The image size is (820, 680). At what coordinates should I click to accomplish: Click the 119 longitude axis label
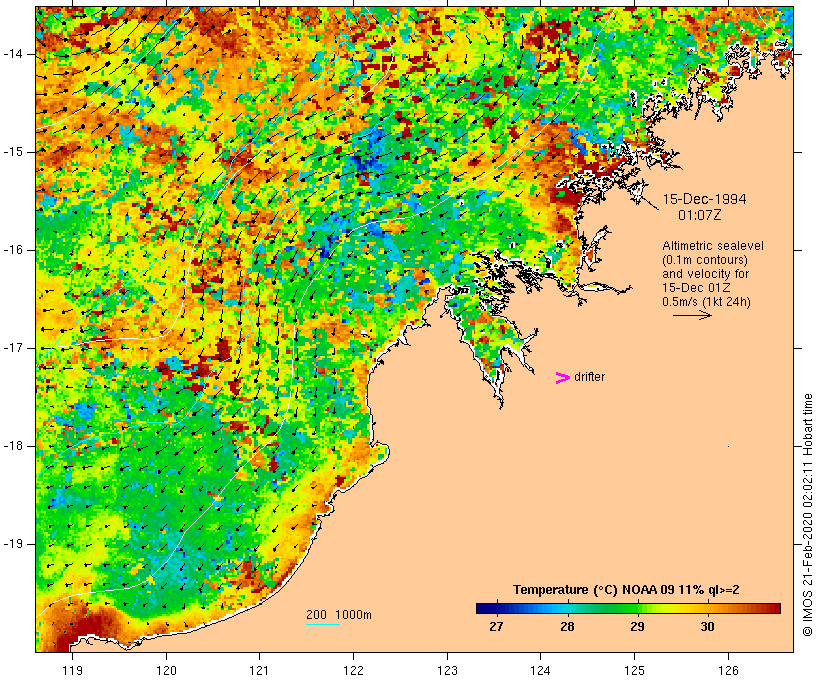click(x=72, y=670)
